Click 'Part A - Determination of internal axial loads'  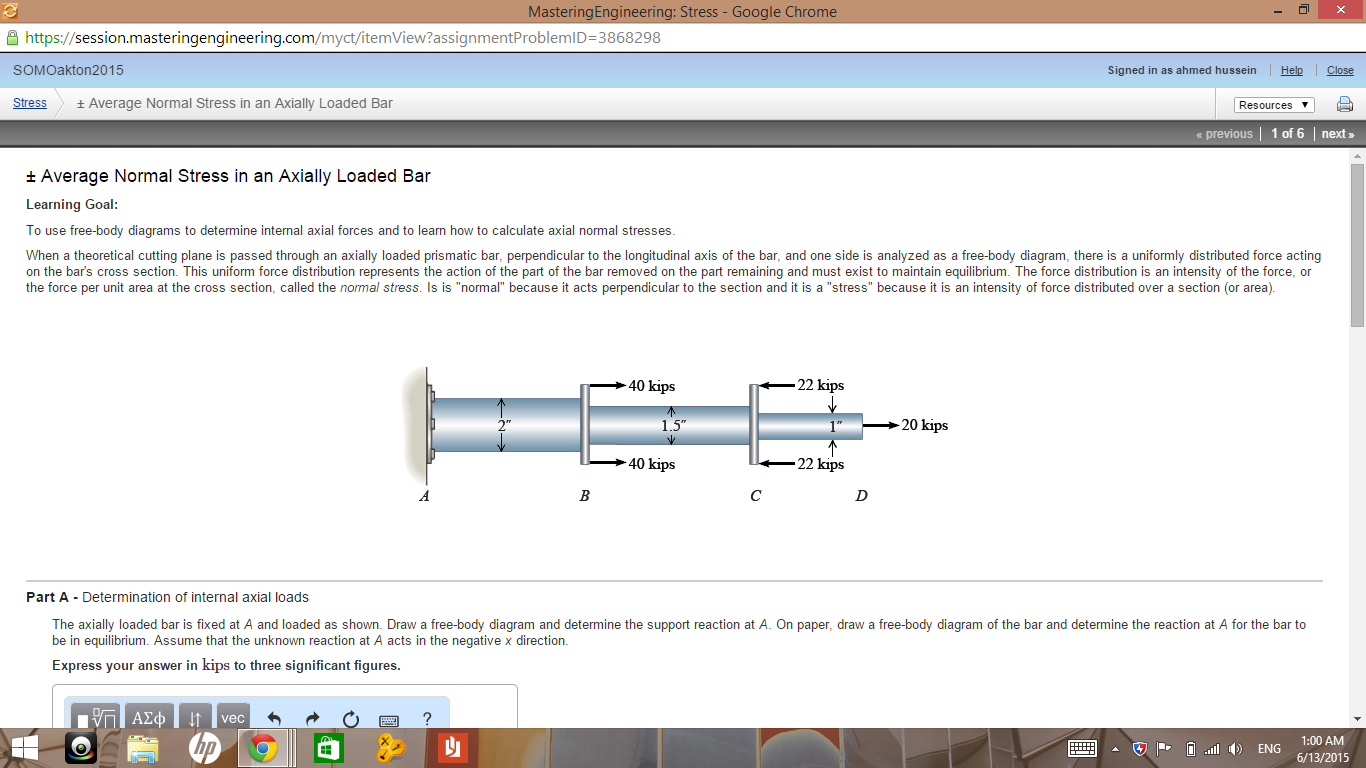[x=167, y=597]
